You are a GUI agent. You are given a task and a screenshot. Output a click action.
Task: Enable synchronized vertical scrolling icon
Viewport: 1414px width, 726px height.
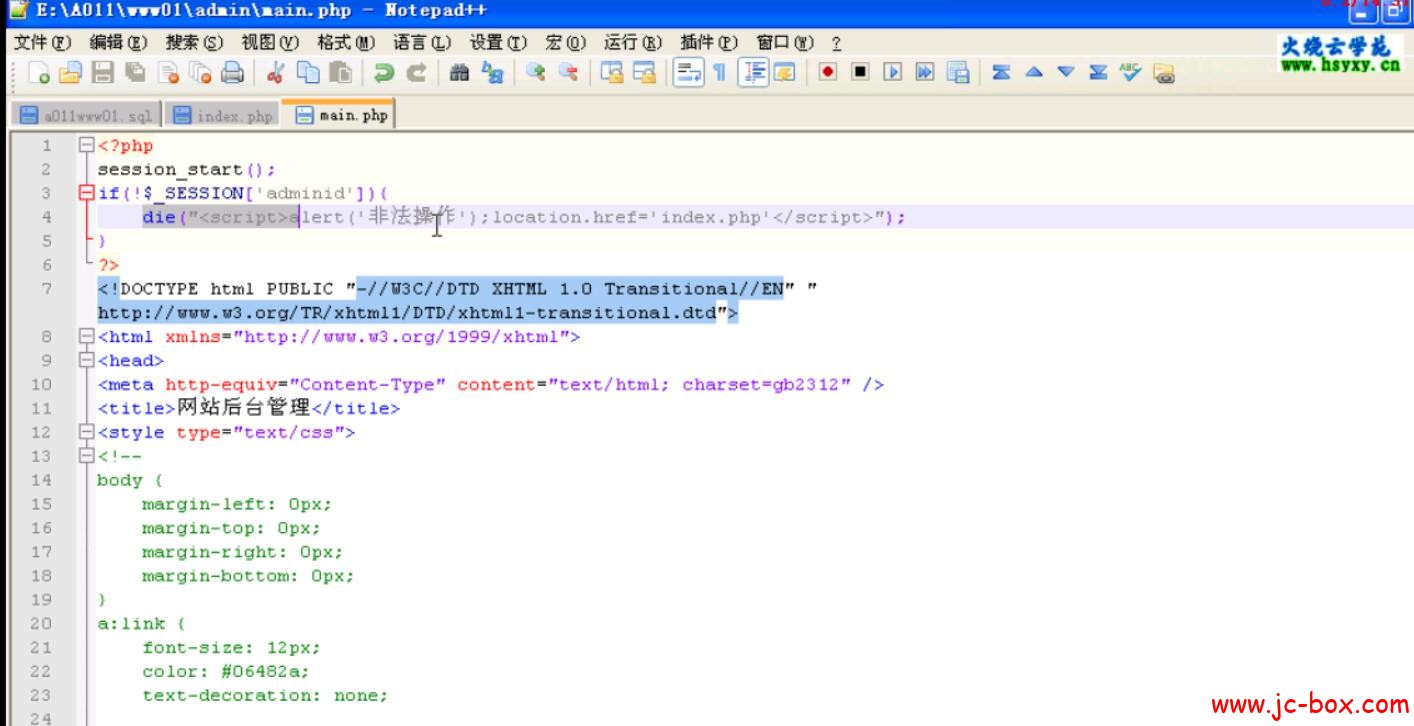611,73
